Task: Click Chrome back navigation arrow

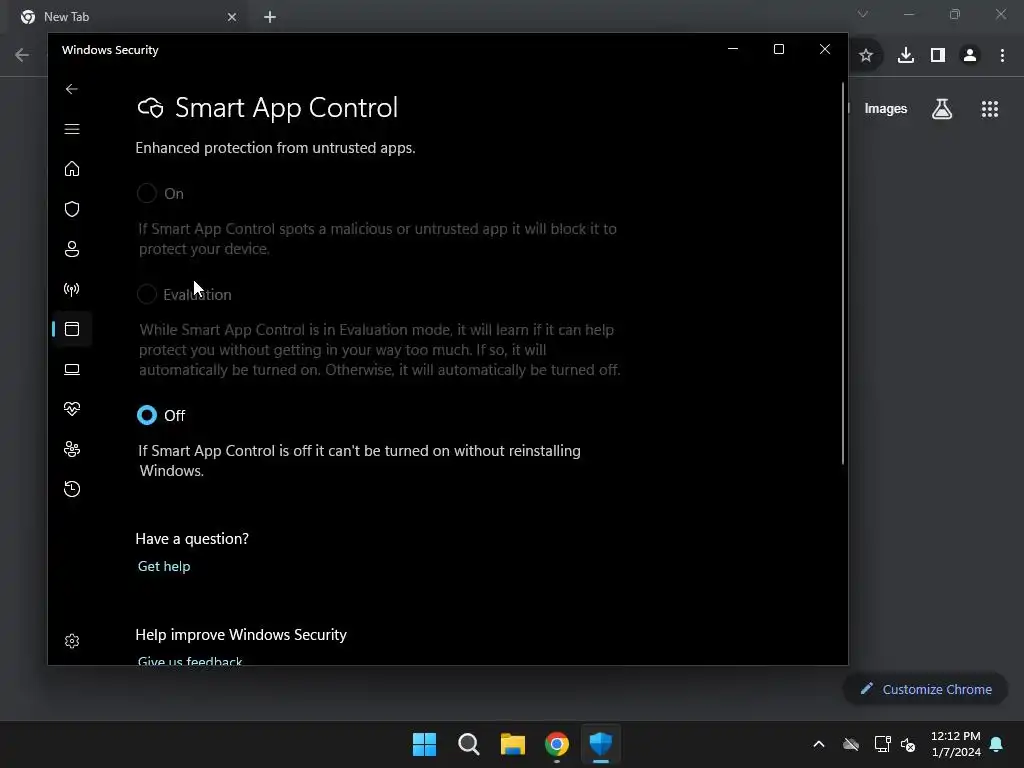Action: 22,56
